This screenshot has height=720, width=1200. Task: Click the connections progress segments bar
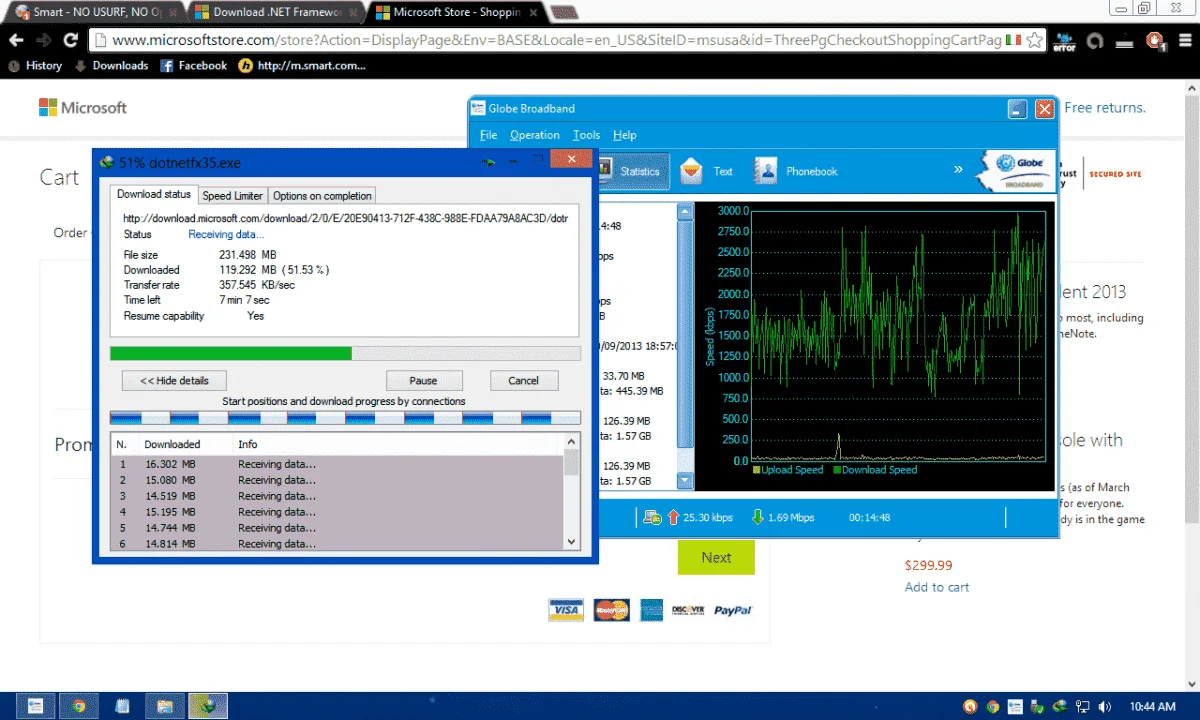[345, 418]
